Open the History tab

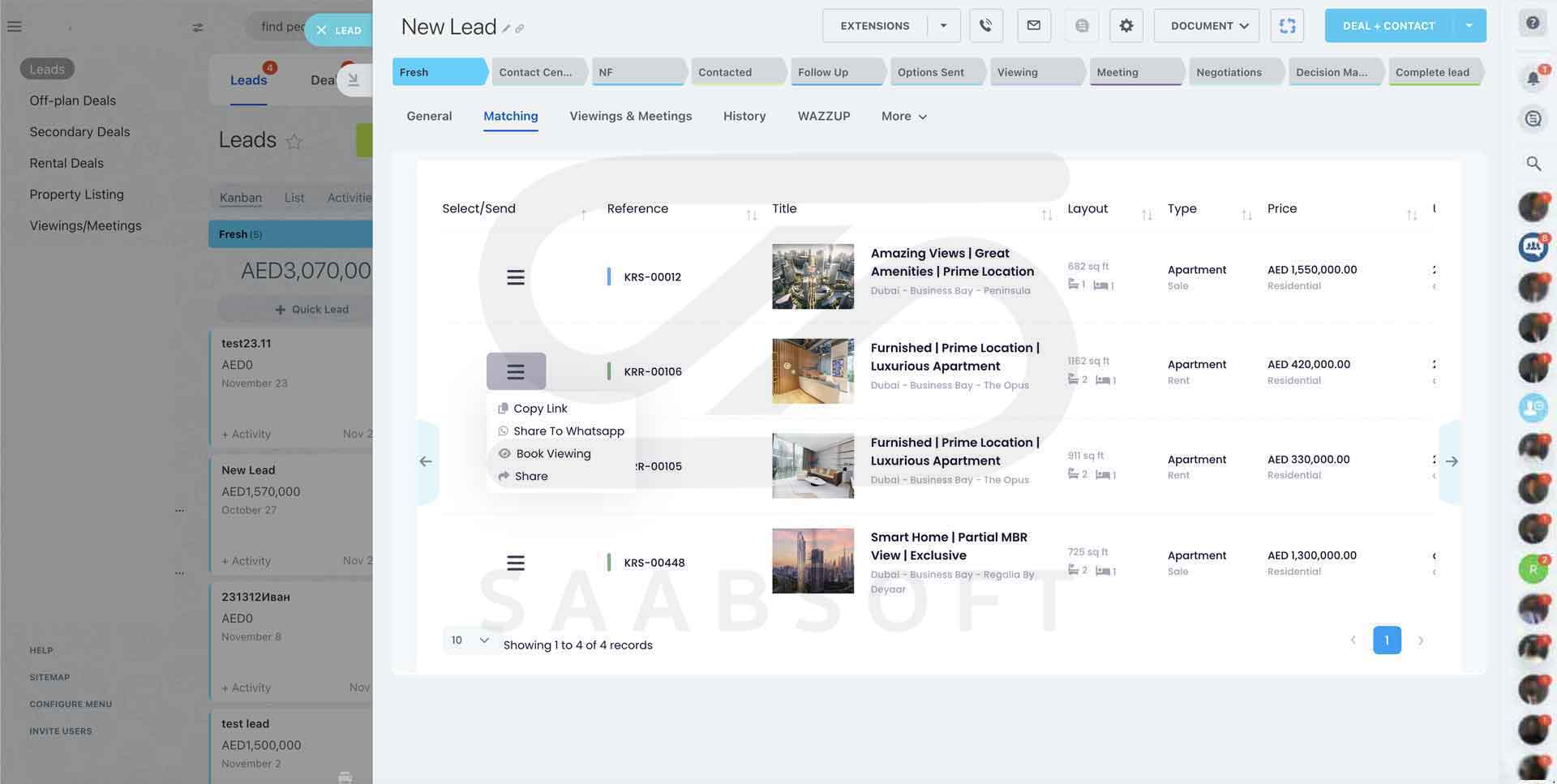(744, 117)
